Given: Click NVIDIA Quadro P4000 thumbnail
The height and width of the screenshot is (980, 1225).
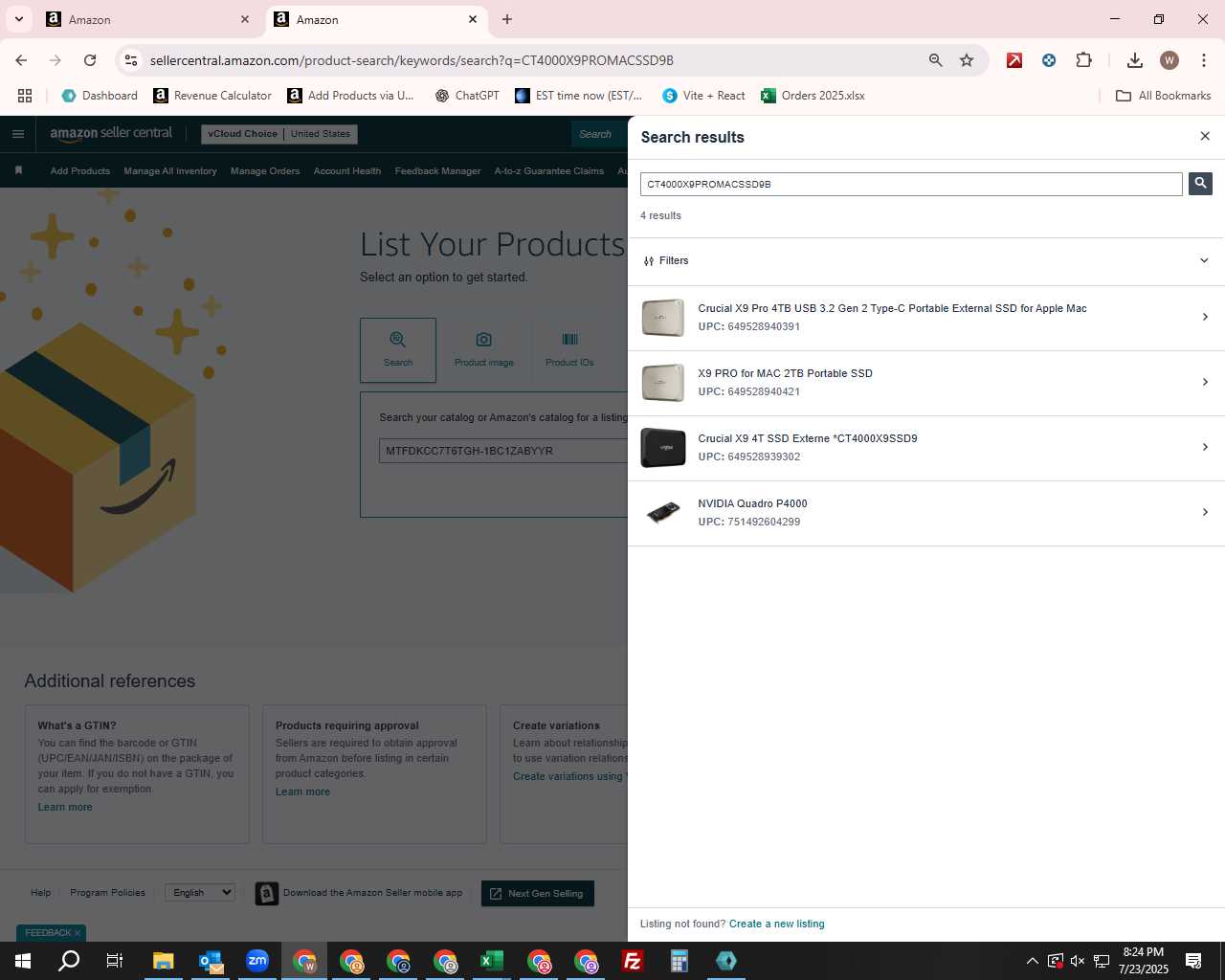Looking at the screenshot, I should [663, 513].
